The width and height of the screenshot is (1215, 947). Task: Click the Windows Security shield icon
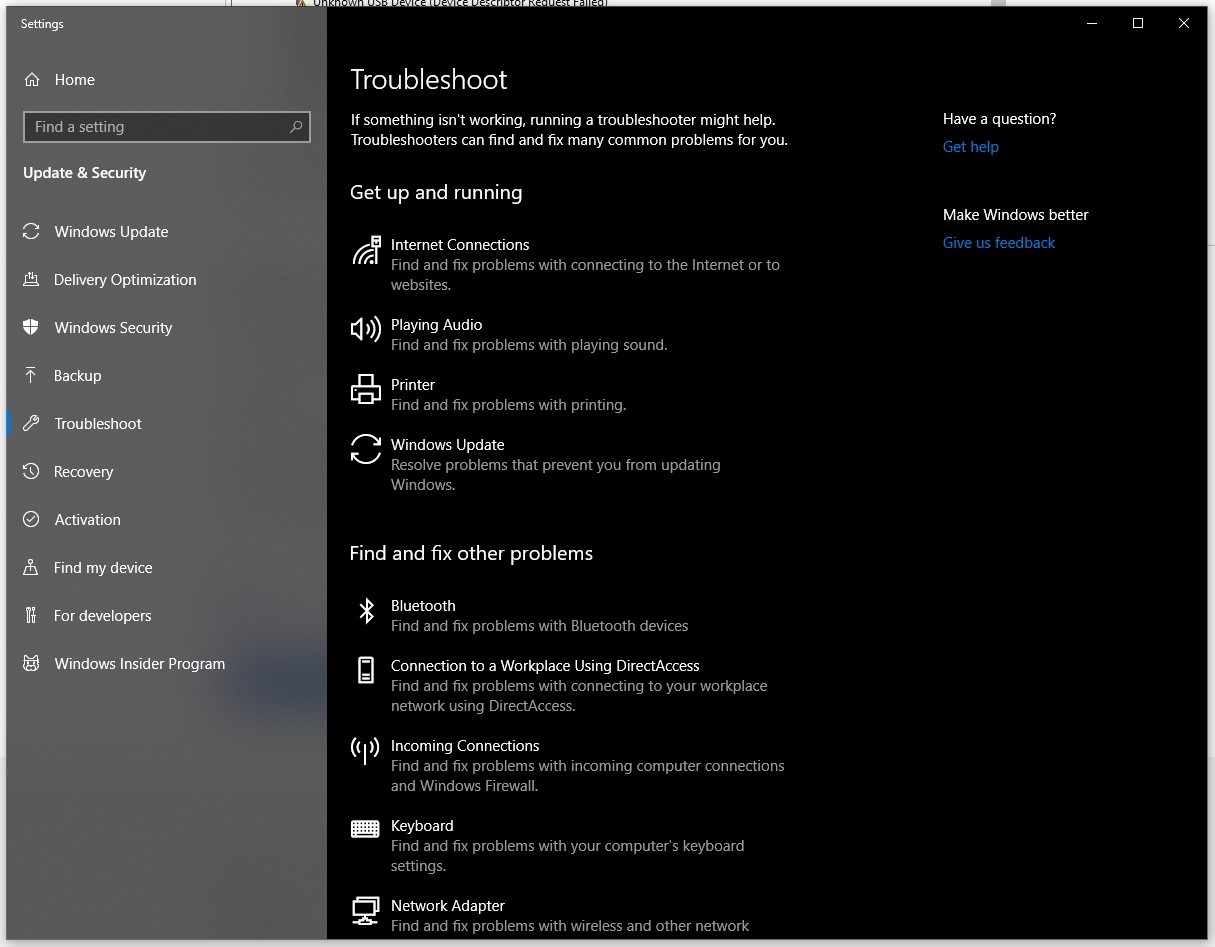[x=31, y=328]
